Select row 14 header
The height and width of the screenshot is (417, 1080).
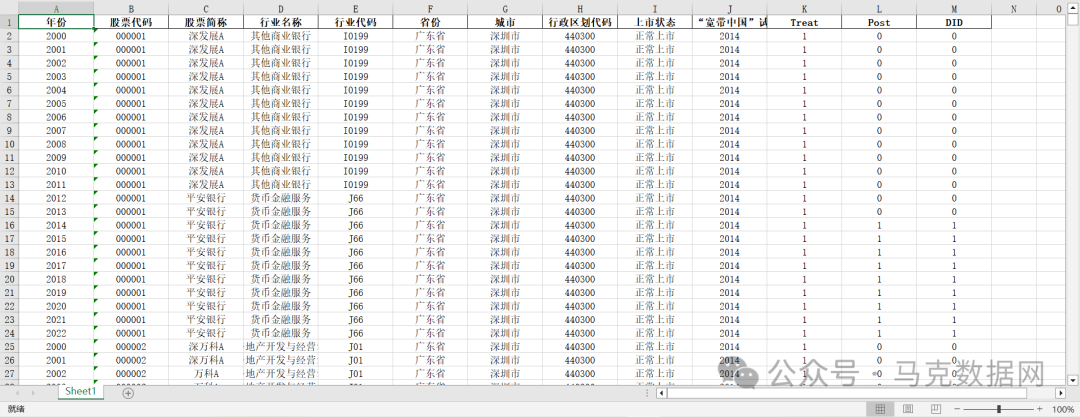pos(8,198)
